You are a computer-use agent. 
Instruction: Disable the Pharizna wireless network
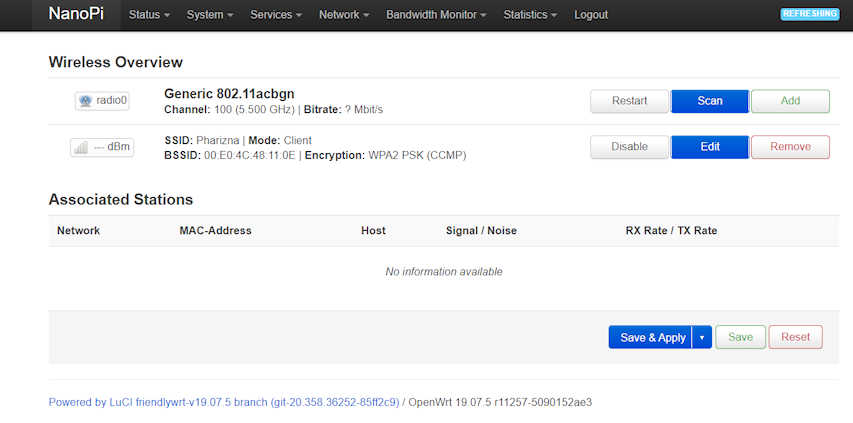point(629,147)
